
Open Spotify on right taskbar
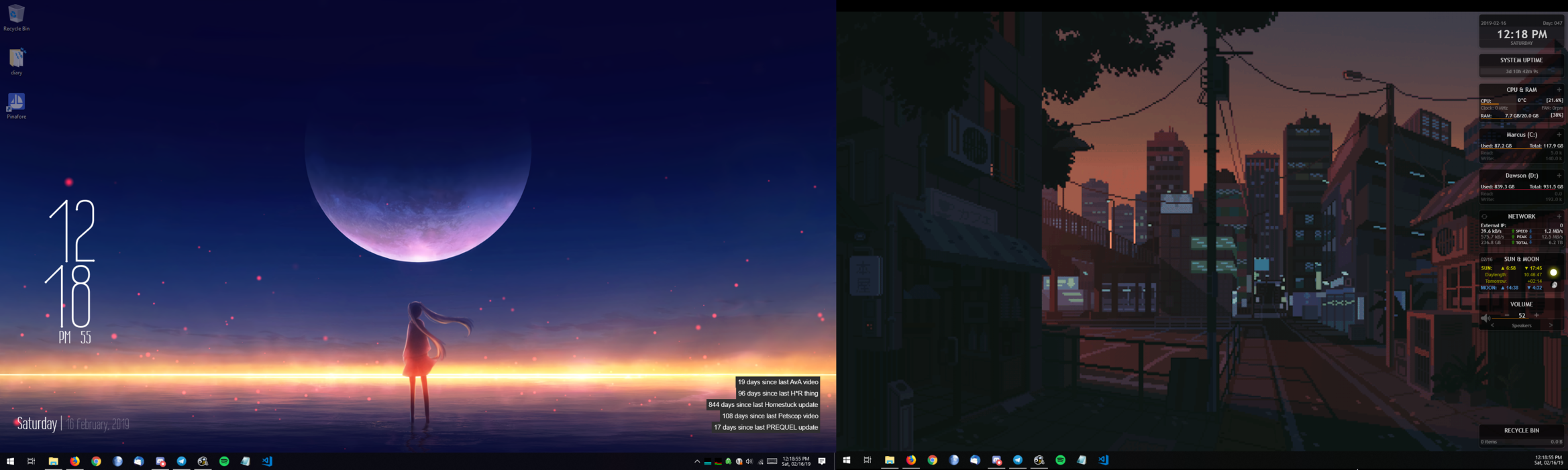coord(1061,460)
